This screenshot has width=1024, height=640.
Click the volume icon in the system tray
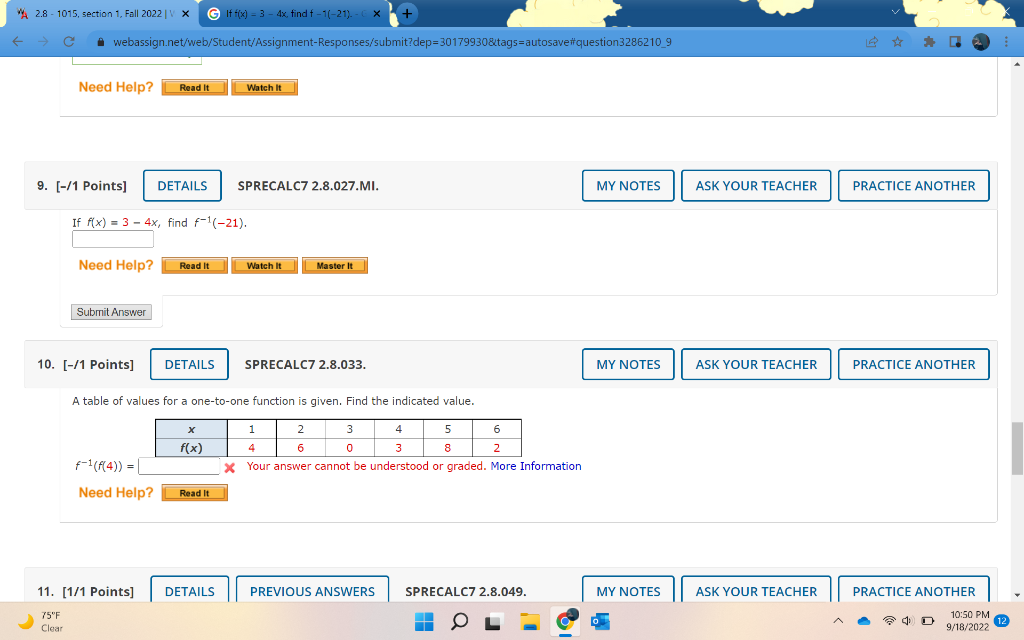pyautogui.click(x=908, y=621)
